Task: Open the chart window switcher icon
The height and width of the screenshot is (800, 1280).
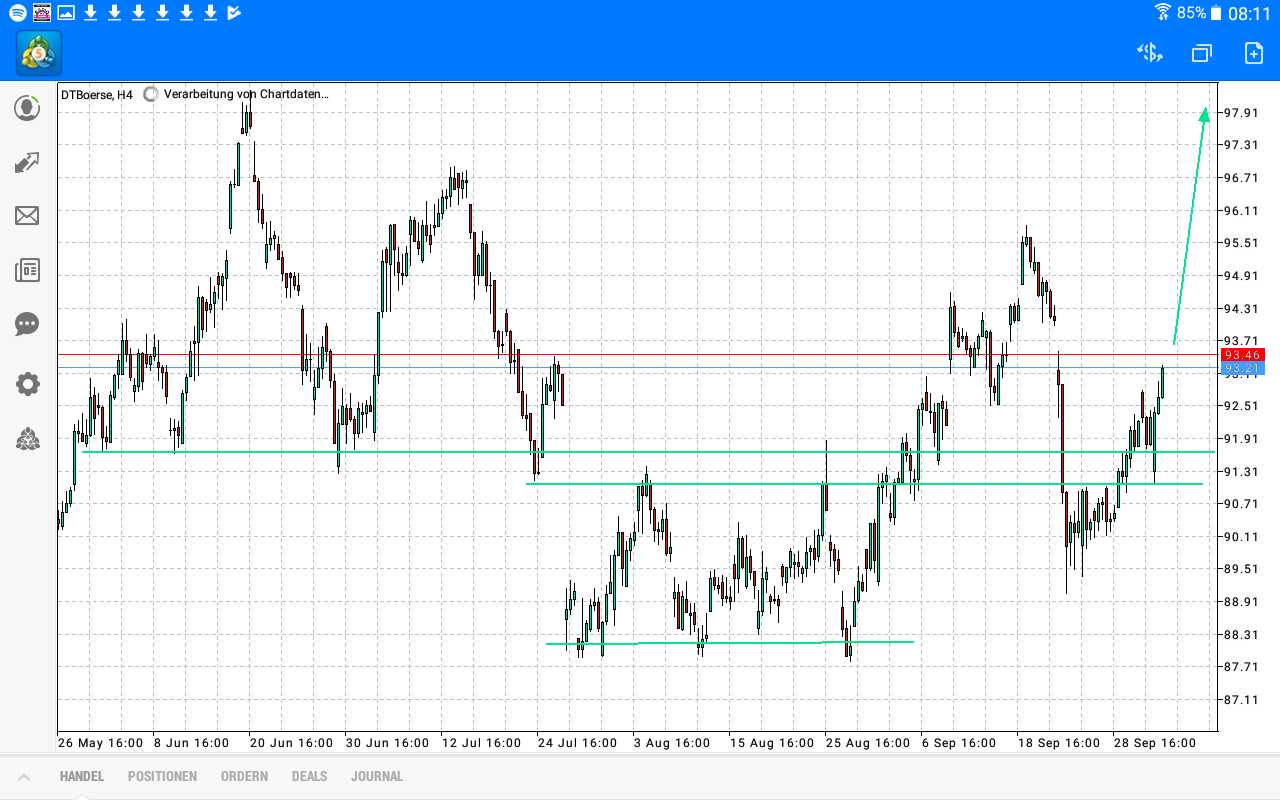Action: [x=1201, y=53]
